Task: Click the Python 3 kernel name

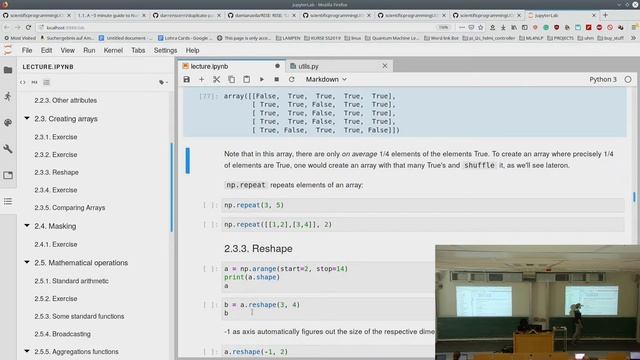Action: (x=602, y=79)
